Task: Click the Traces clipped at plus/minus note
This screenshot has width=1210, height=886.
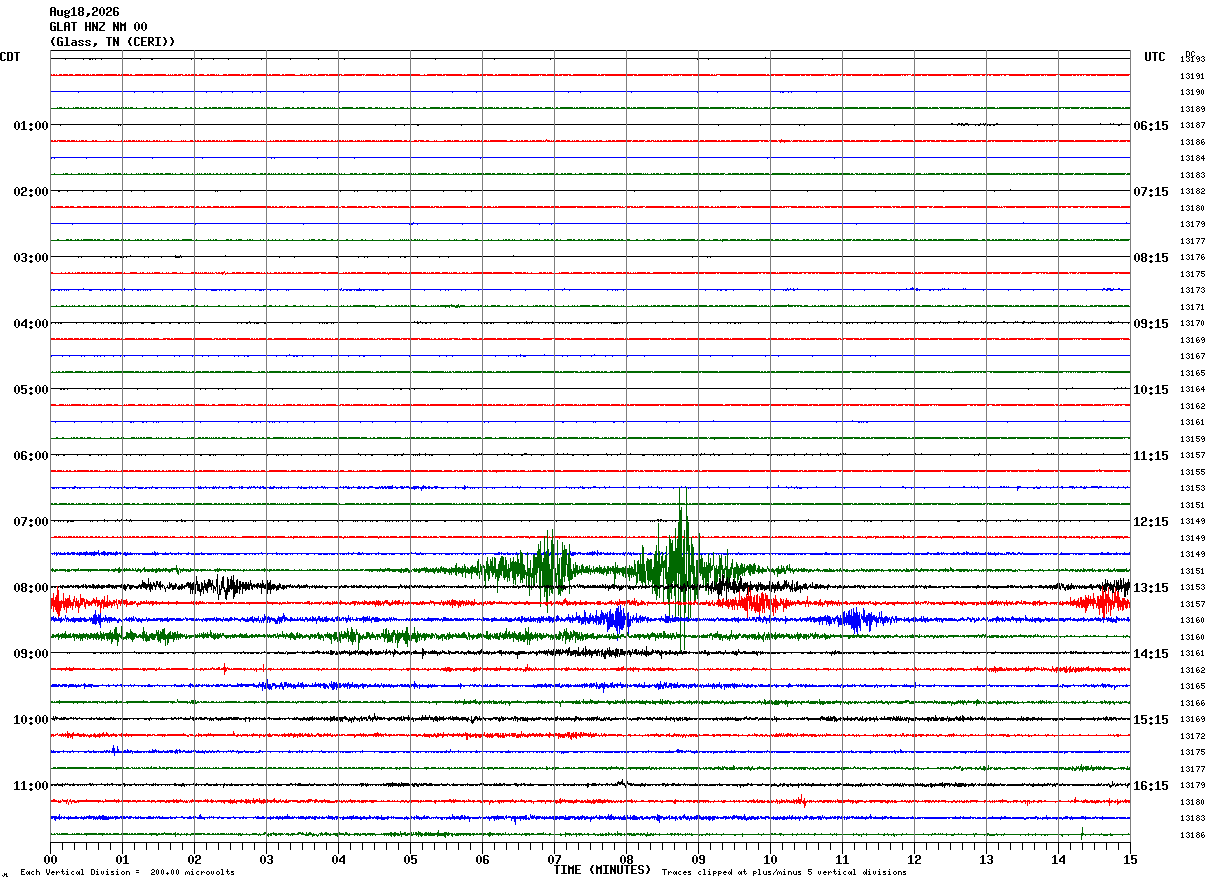Action: [784, 873]
